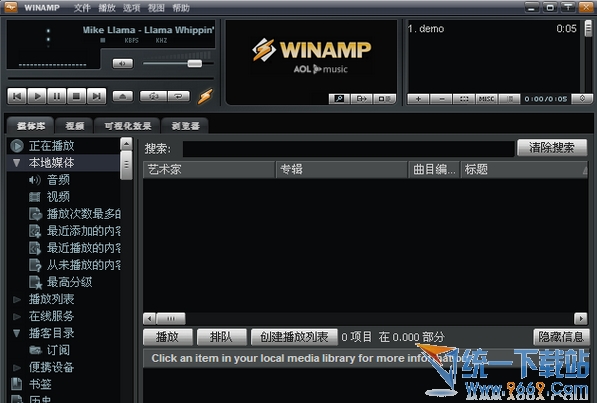The width and height of the screenshot is (597, 403).
Task: Switch to the 可视化效果 tab
Action: 128,126
